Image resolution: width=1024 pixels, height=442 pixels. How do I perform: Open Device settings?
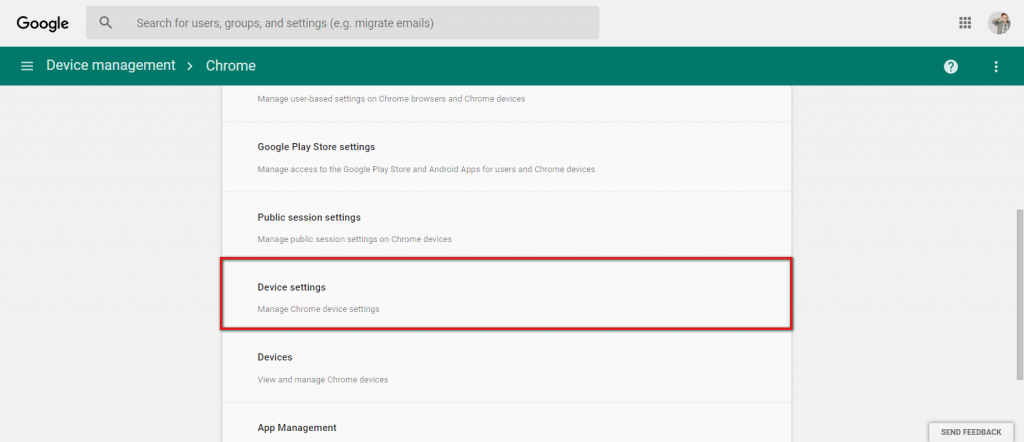506,293
